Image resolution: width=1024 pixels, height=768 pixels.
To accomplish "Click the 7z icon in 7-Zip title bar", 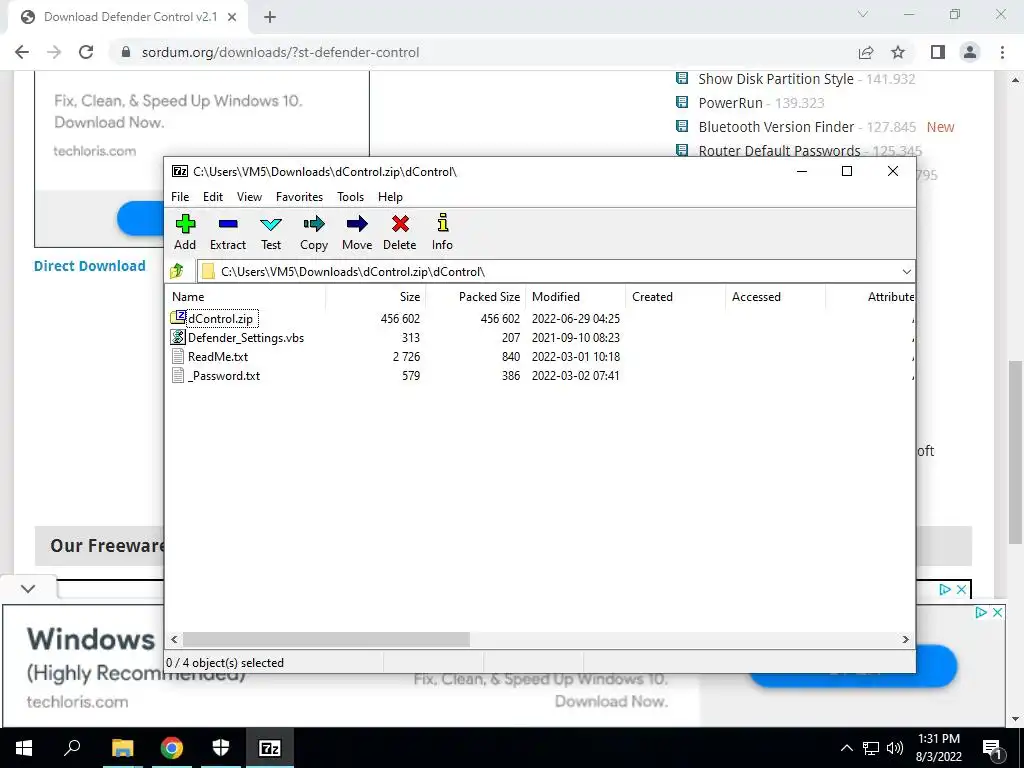I will [x=180, y=171].
